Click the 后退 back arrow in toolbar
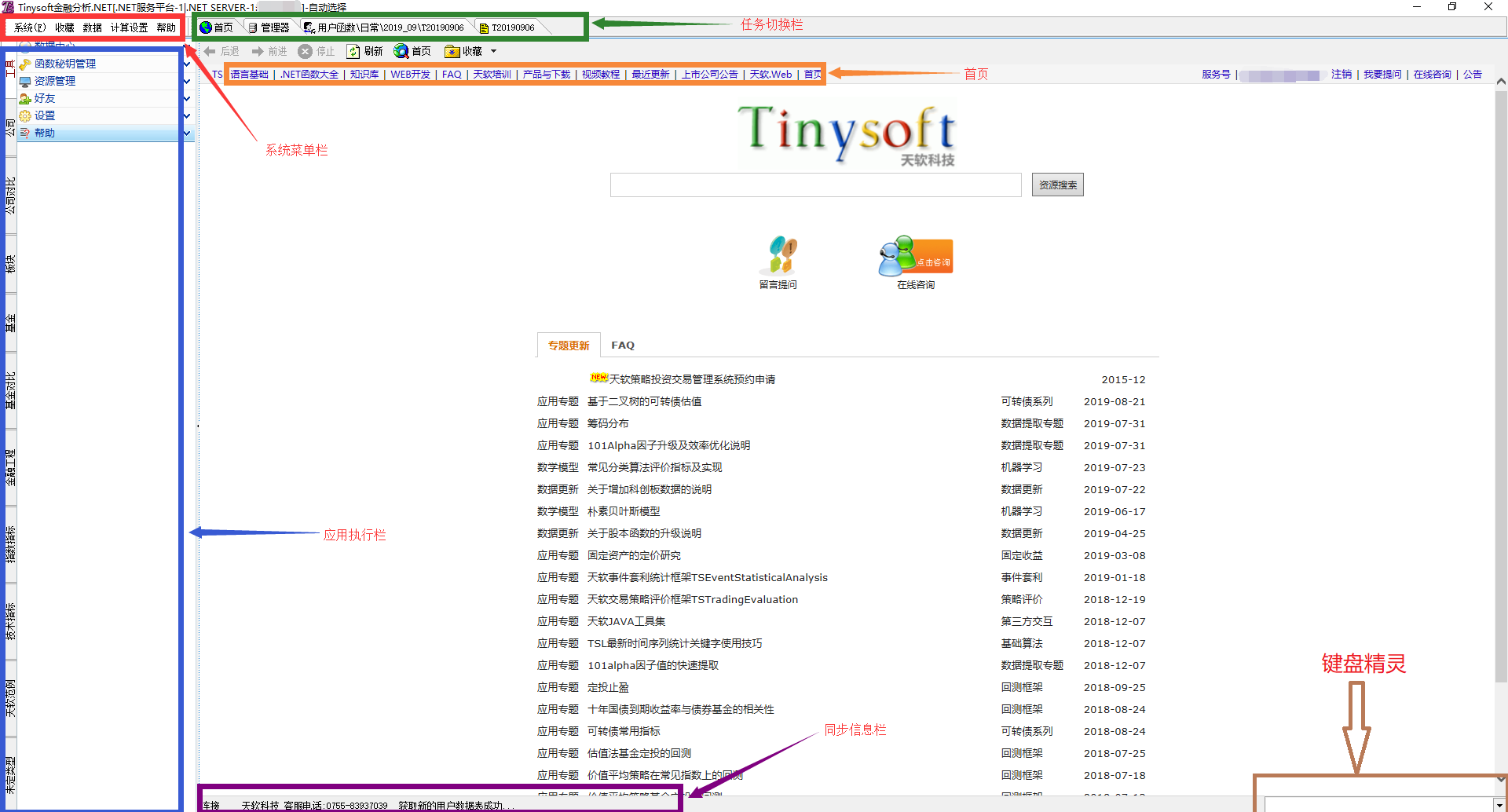This screenshot has height=812, width=1508. [x=210, y=51]
